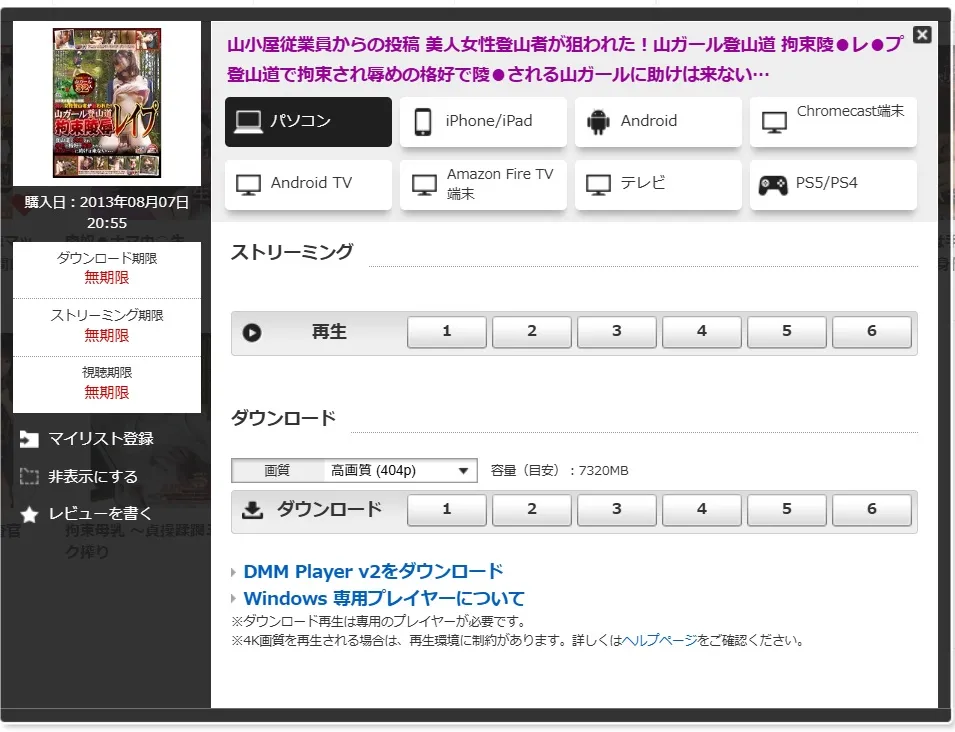Select the パソコン device tab

pyautogui.click(x=308, y=122)
